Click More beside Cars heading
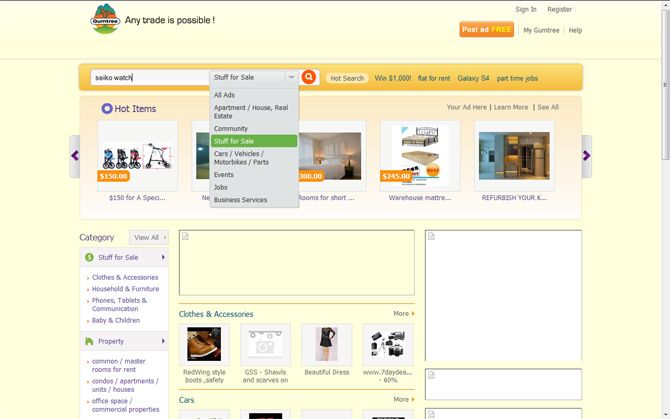 (404, 399)
